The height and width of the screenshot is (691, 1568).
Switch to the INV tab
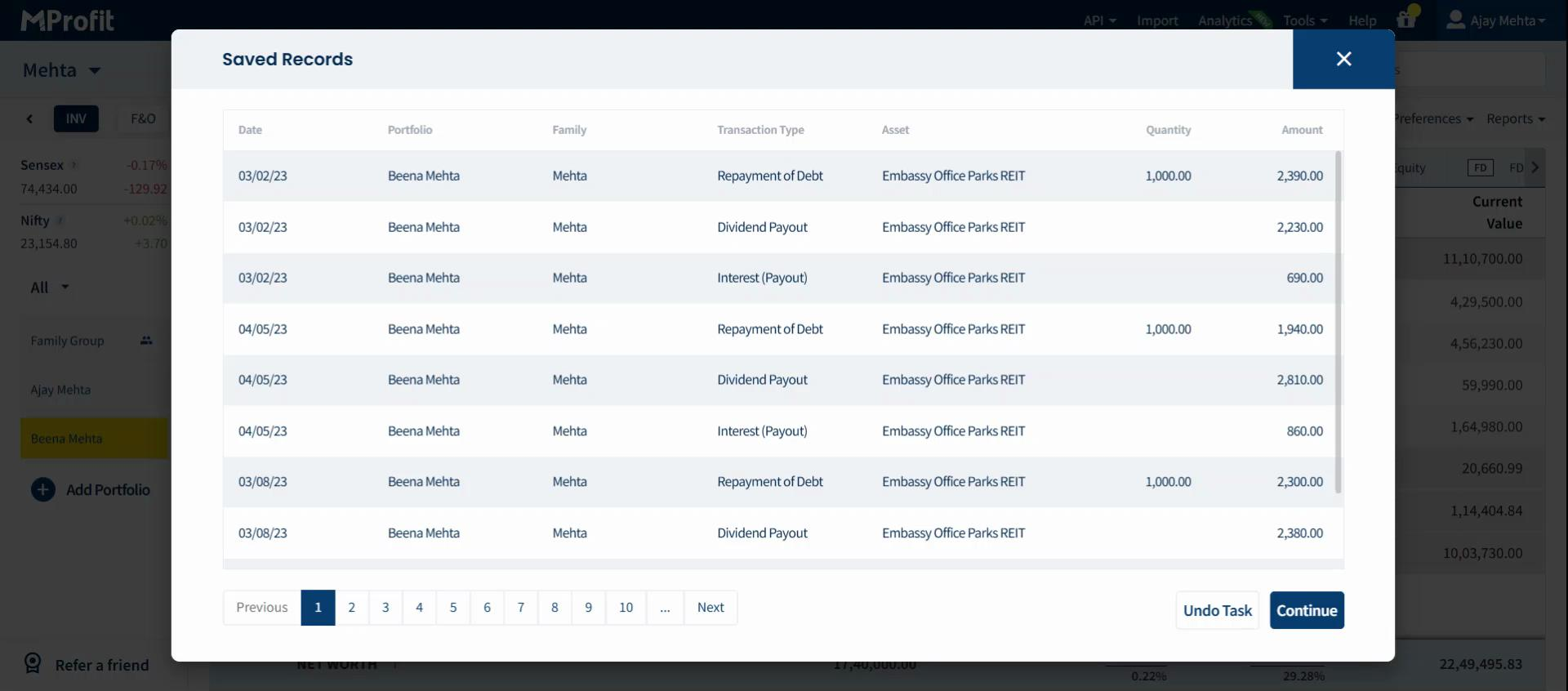coord(76,118)
